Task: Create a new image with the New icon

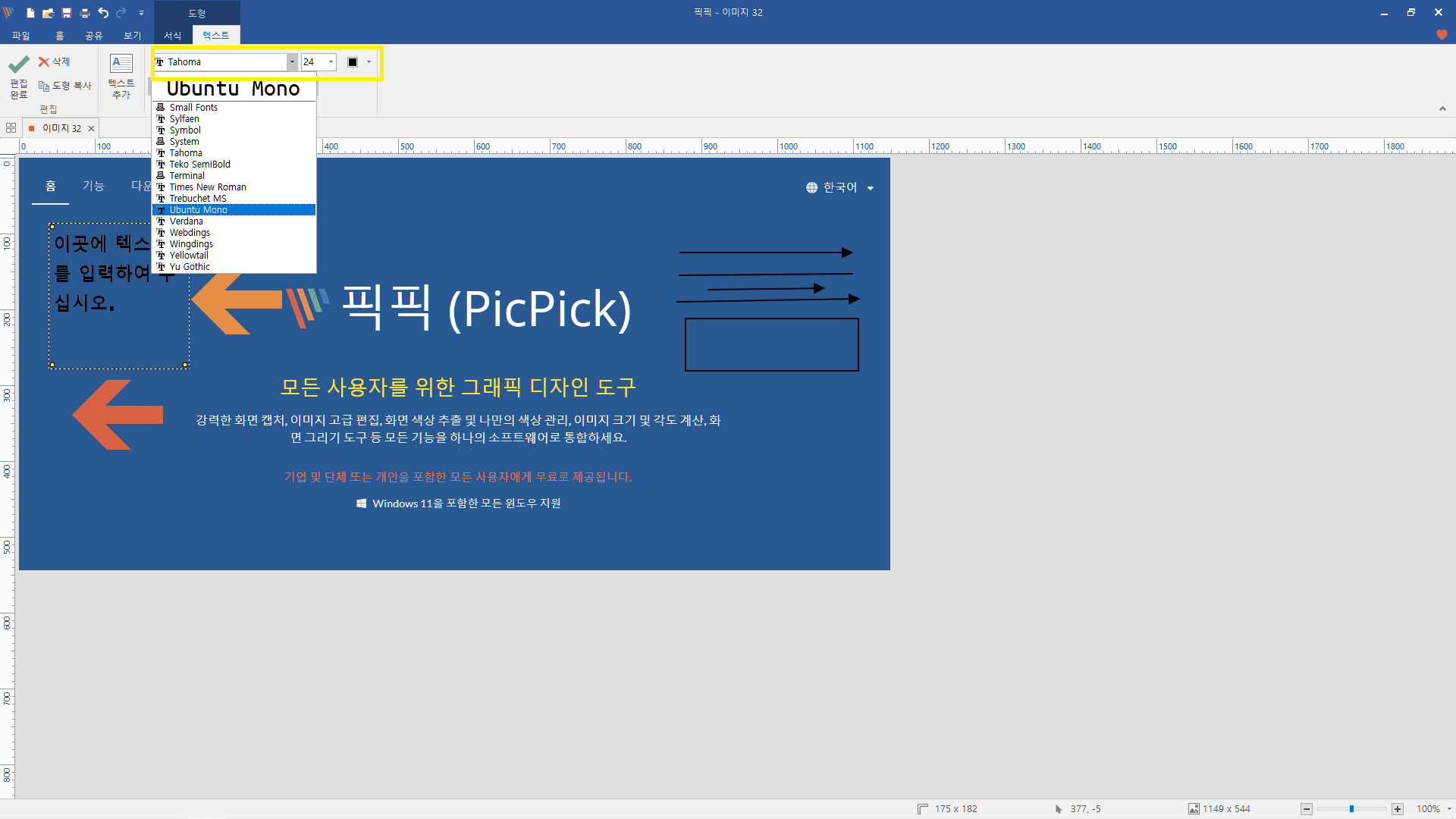Action: click(30, 12)
